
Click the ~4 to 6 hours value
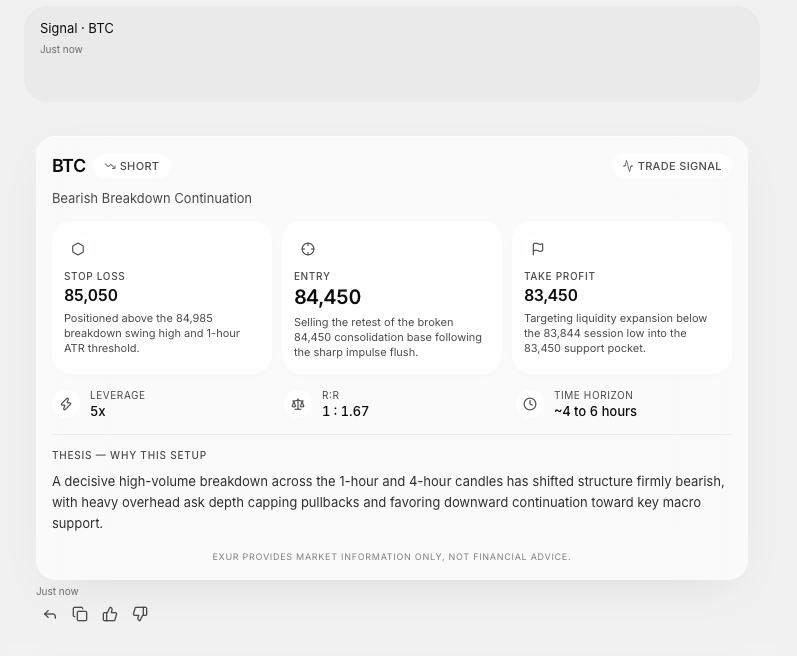(595, 411)
